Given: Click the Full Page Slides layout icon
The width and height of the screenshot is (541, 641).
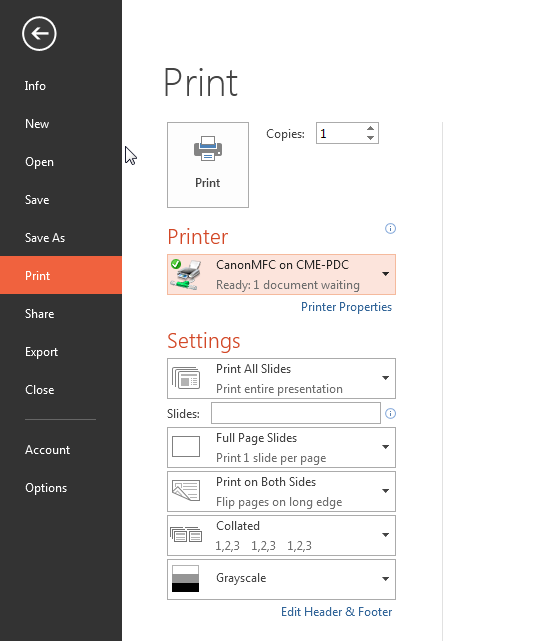Looking at the screenshot, I should point(186,446).
